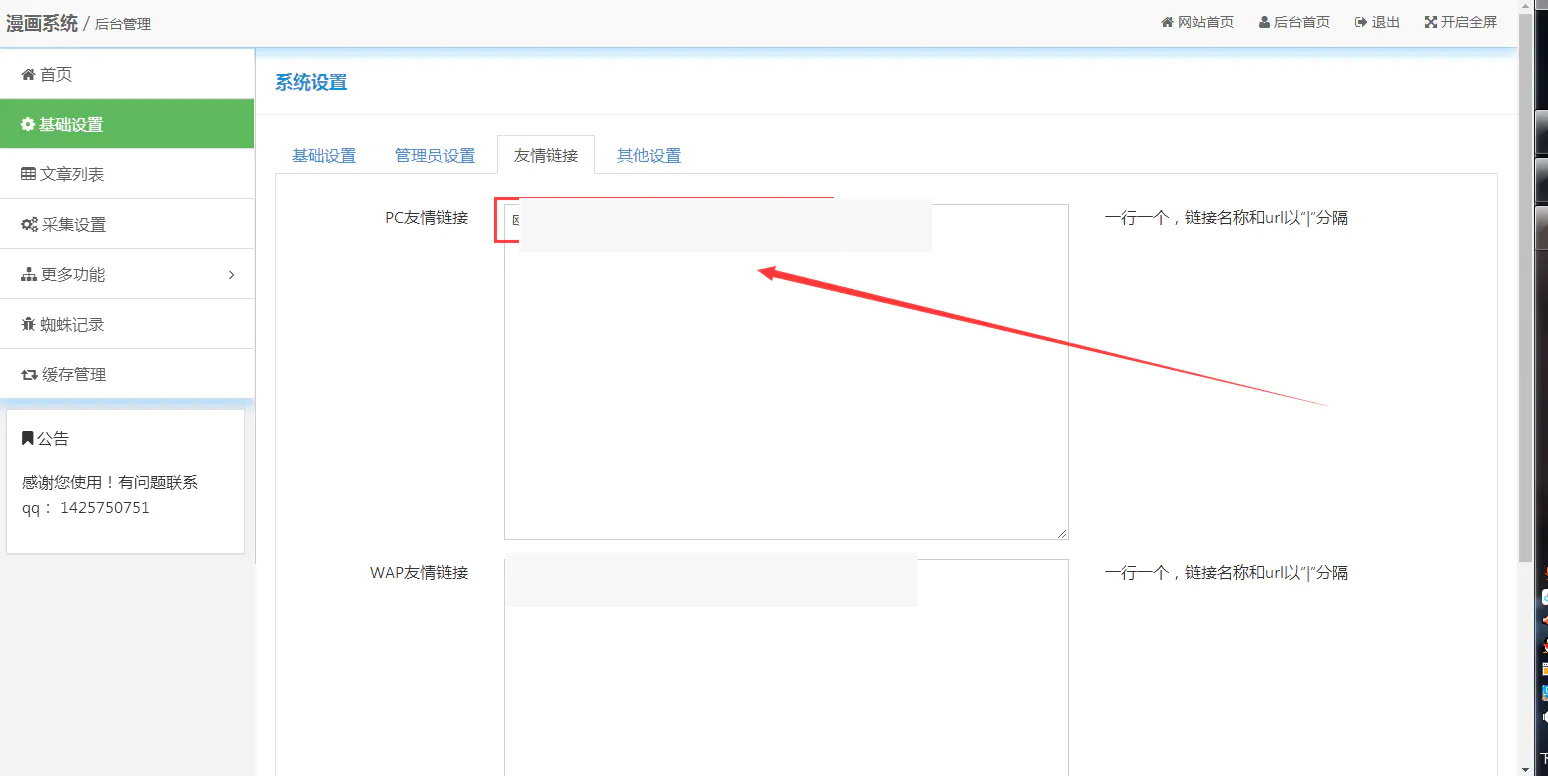Viewport: 1548px width, 776px height.
Task: Open the 其他设置 tab
Action: click(x=648, y=155)
